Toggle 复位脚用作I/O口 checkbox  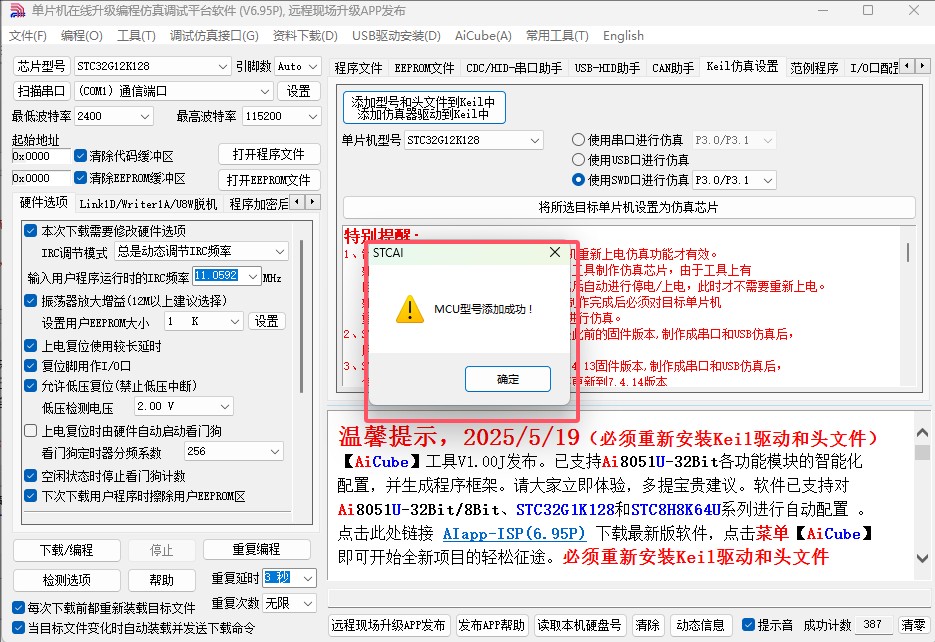click(30, 365)
